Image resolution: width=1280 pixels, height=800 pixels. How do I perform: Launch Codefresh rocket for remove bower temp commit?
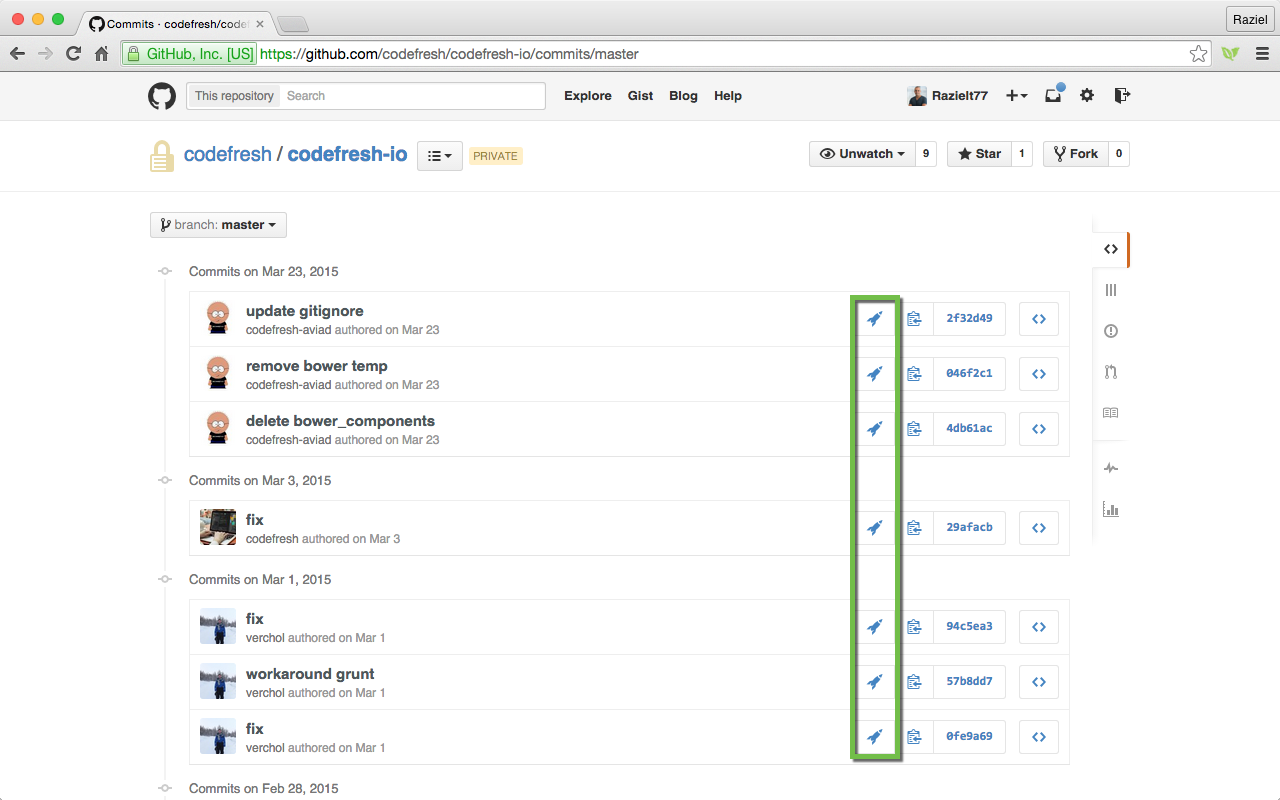tap(875, 374)
